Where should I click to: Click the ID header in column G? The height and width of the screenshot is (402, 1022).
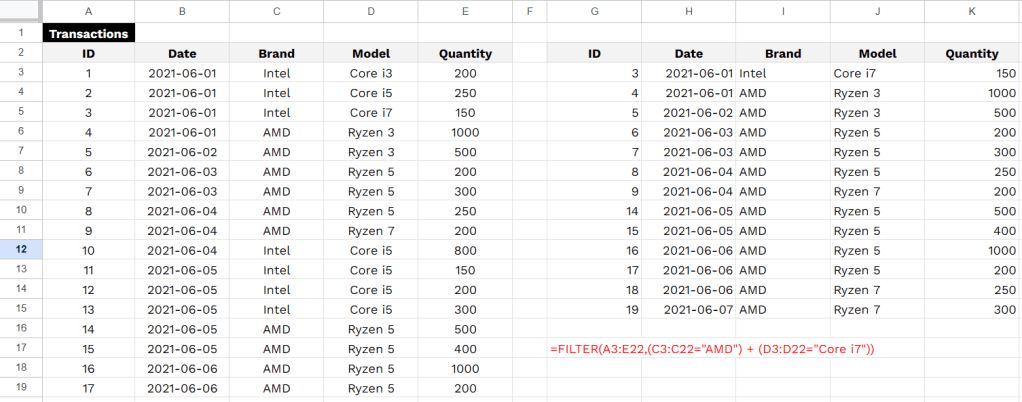tap(595, 54)
